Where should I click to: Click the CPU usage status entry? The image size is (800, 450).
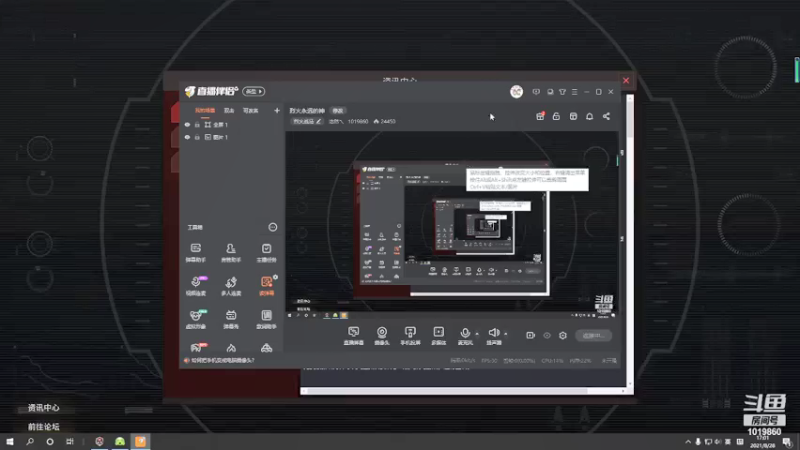point(552,361)
